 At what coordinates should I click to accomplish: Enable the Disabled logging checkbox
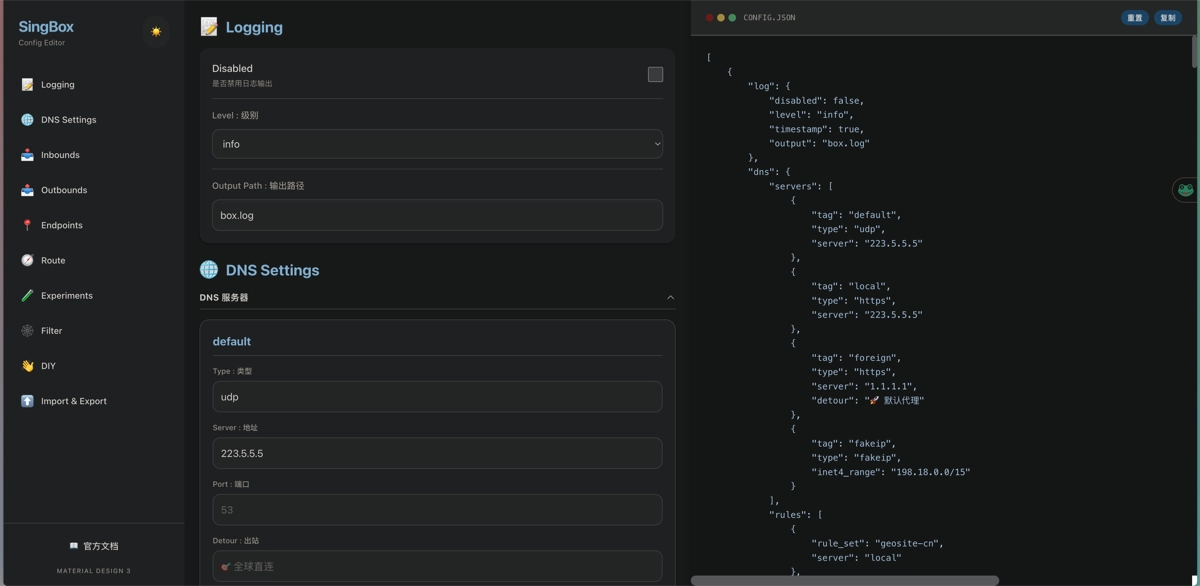[655, 74]
